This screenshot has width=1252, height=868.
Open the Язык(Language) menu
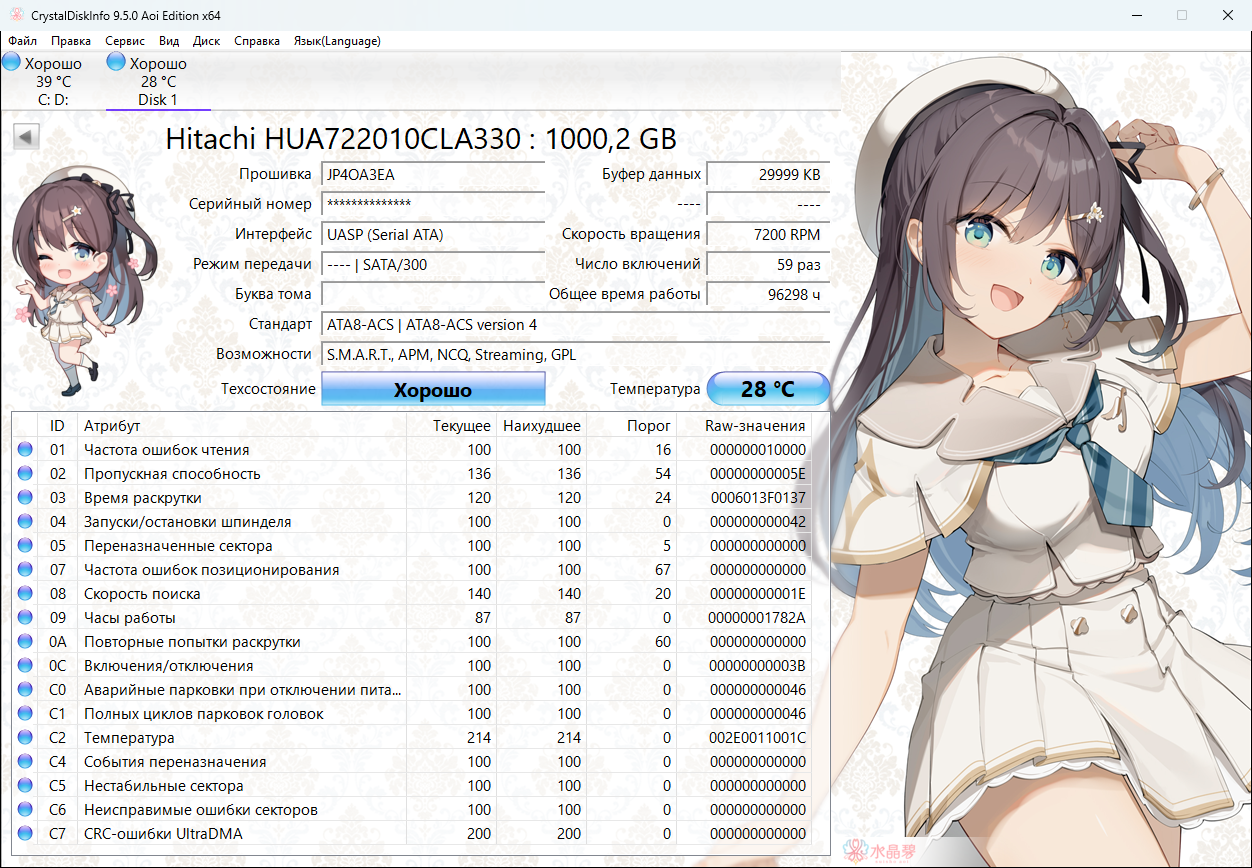(x=336, y=41)
